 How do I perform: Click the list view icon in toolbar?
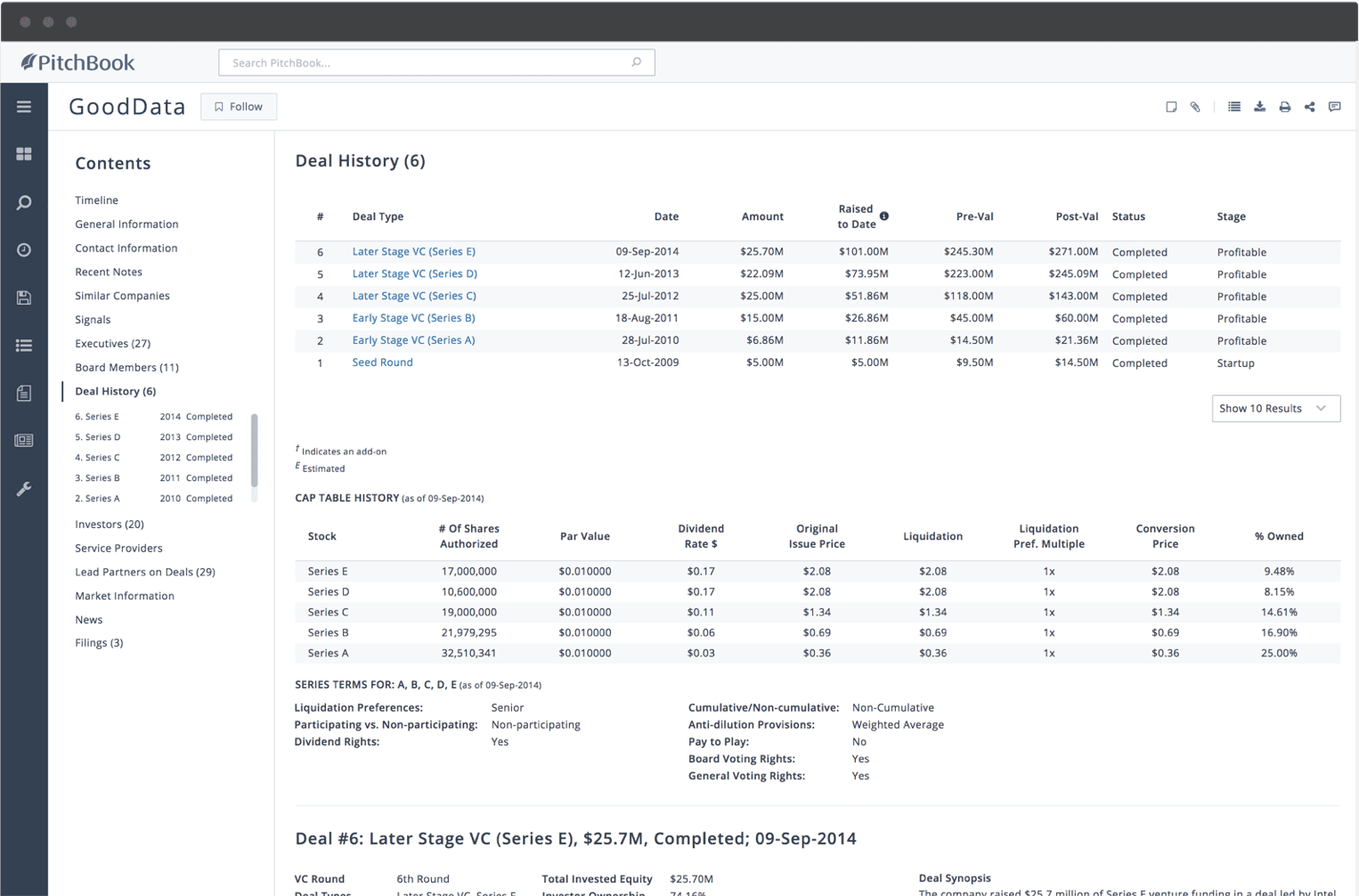coord(1234,107)
